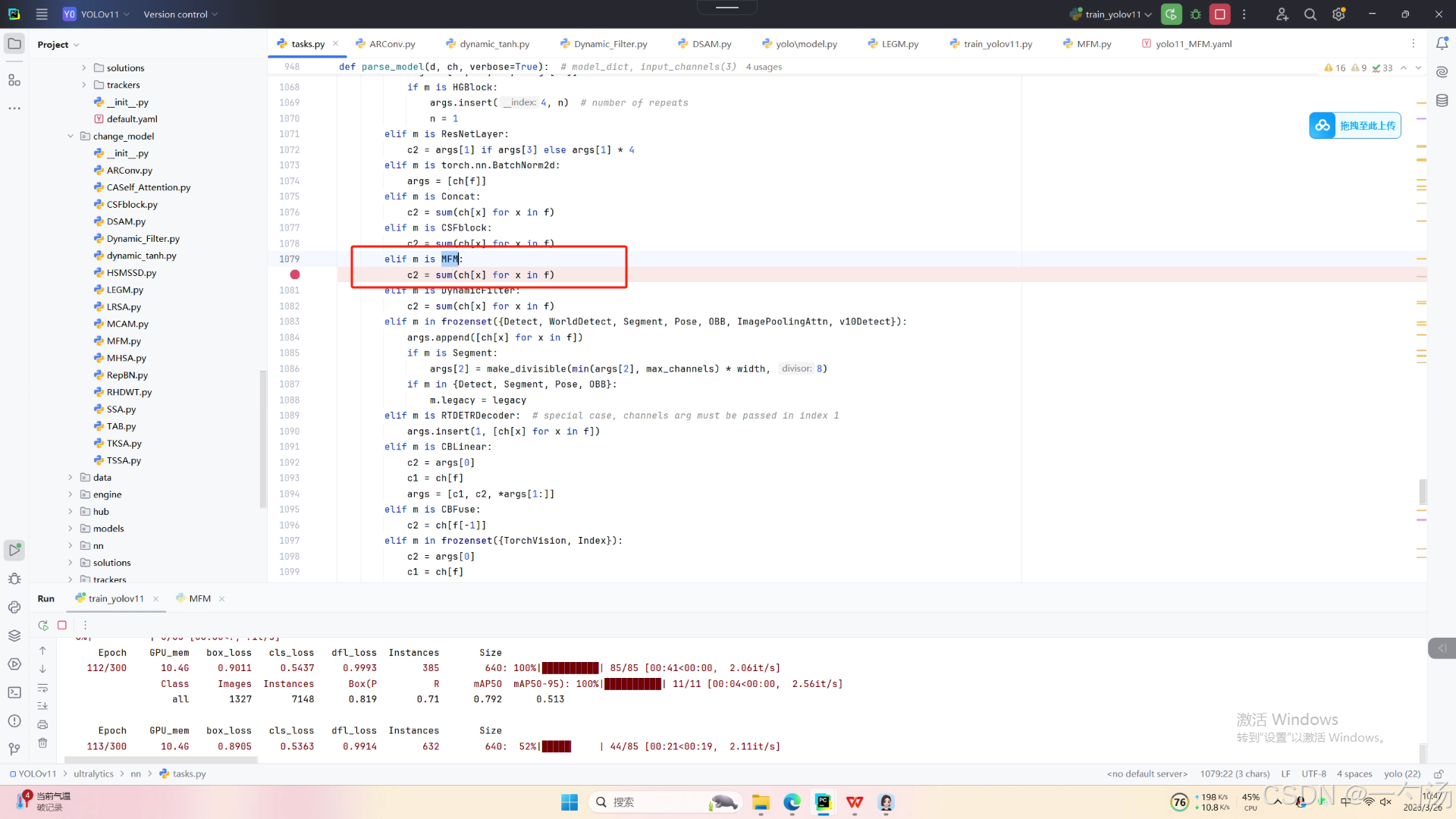Open Search Everywhere magnifier icon
The image size is (1456, 819).
point(1310,14)
